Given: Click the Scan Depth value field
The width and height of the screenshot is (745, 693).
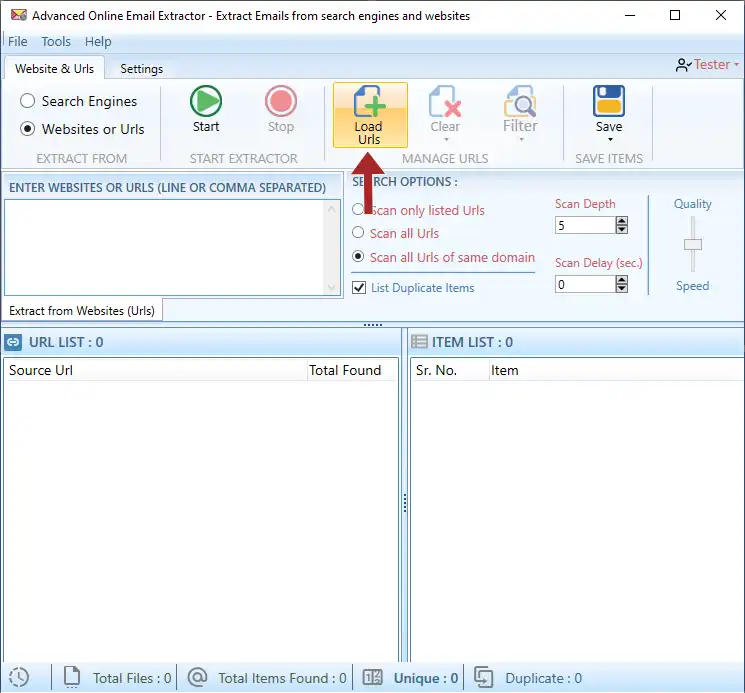Looking at the screenshot, I should click(585, 225).
